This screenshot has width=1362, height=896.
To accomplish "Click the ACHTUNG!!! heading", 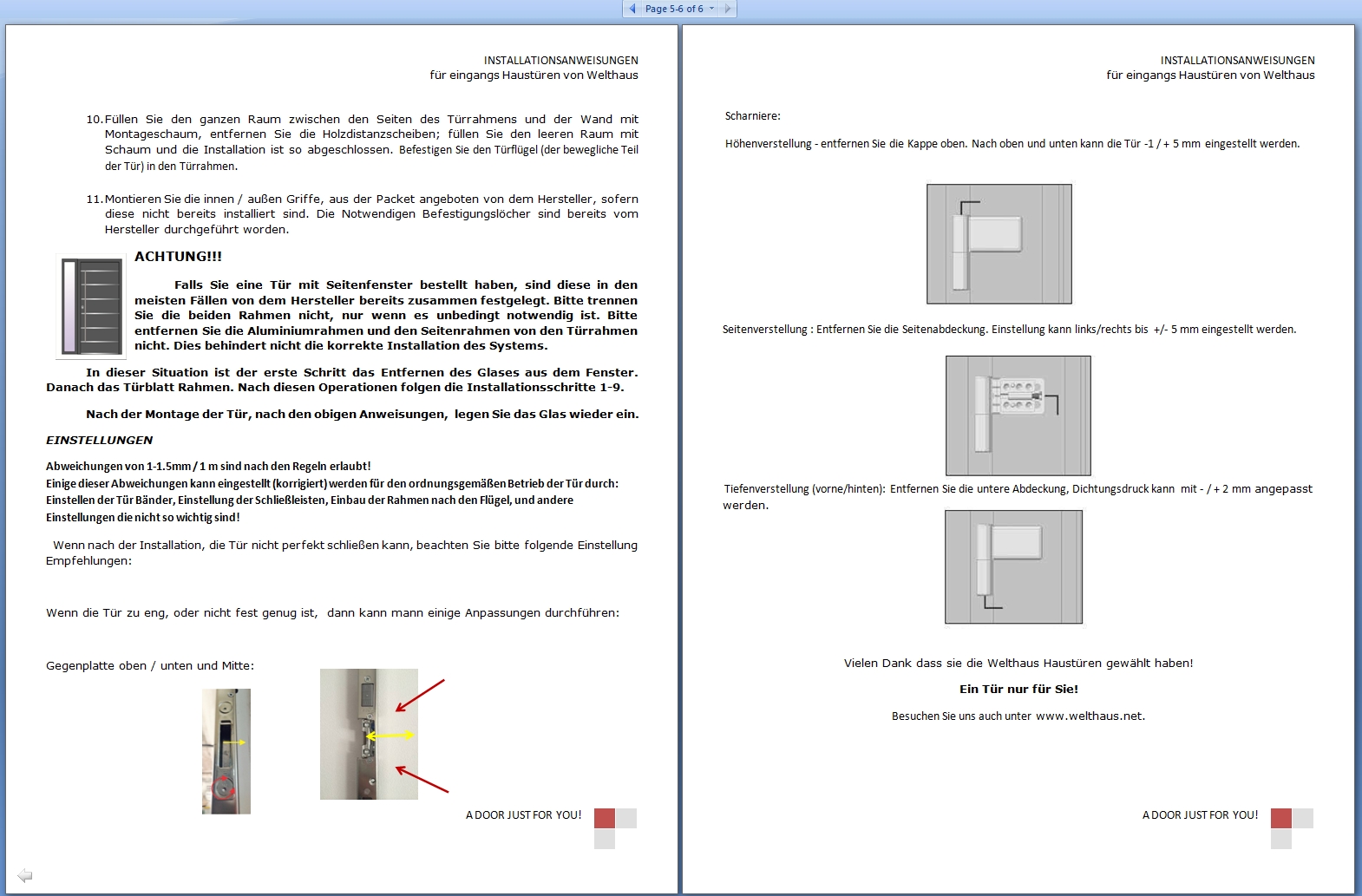I will tap(178, 257).
